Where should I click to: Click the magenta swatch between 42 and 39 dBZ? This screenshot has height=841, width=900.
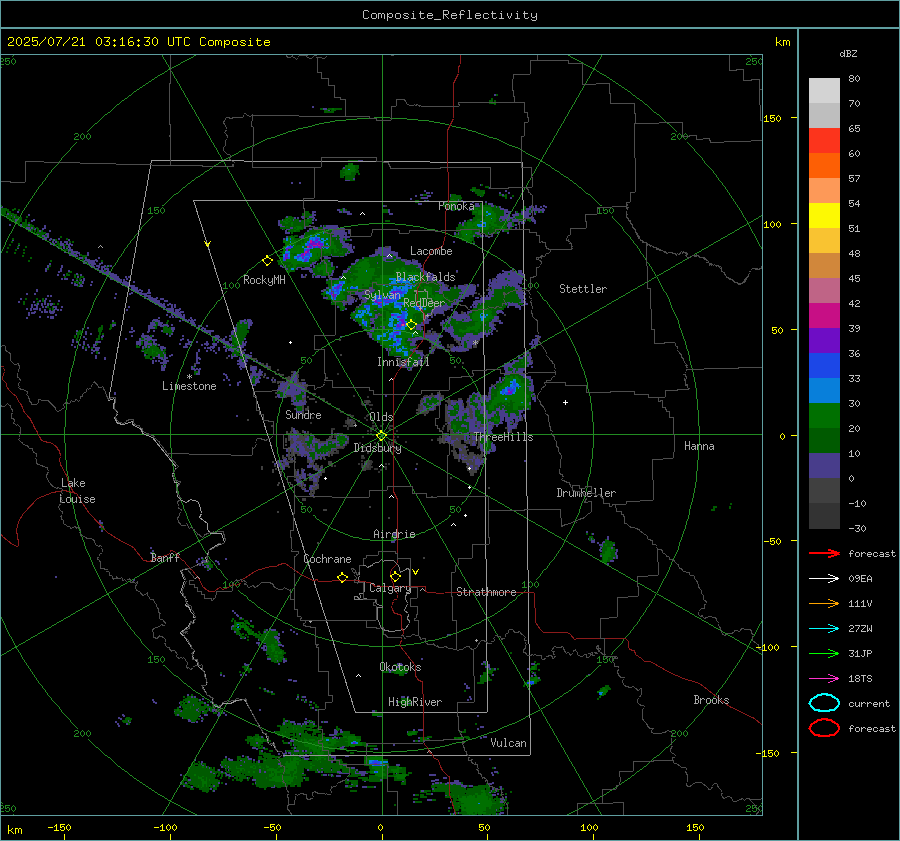(x=824, y=316)
